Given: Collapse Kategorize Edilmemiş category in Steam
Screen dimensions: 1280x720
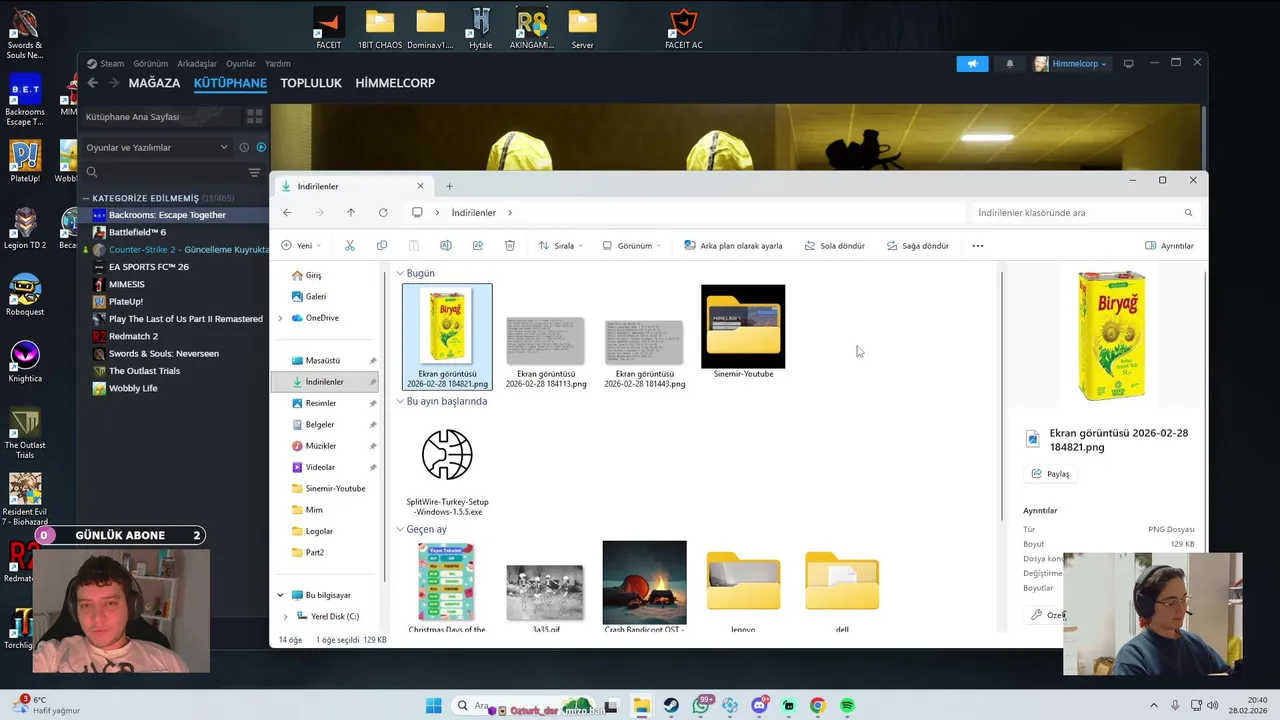Looking at the screenshot, I should click(x=86, y=198).
